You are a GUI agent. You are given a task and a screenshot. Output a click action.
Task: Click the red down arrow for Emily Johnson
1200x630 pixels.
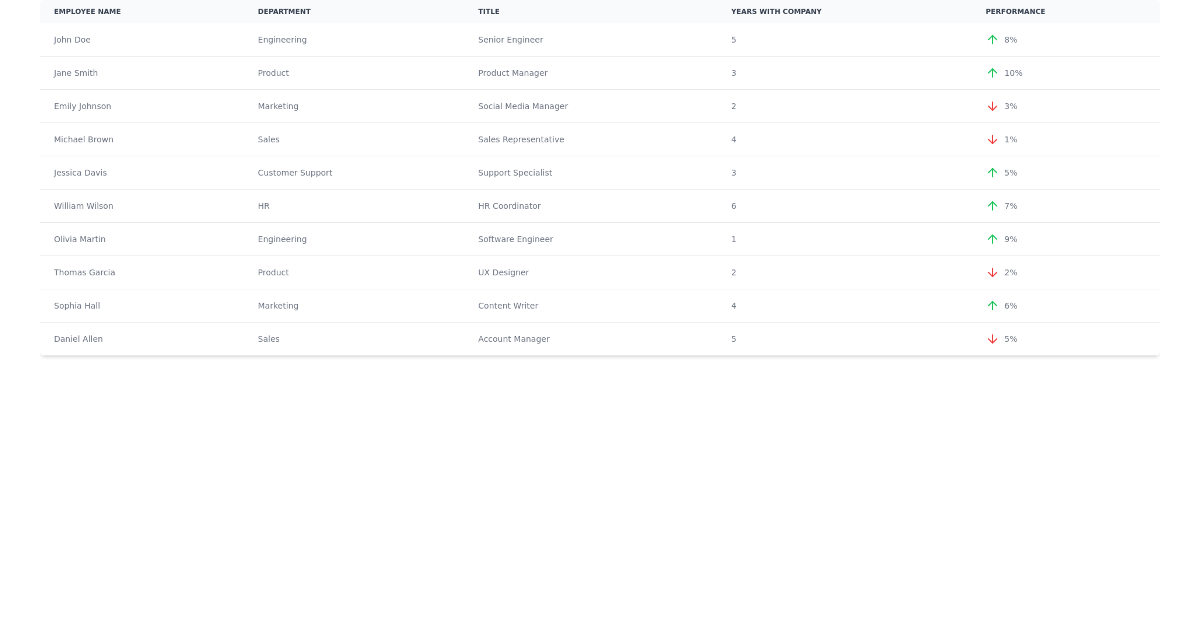pyautogui.click(x=992, y=106)
